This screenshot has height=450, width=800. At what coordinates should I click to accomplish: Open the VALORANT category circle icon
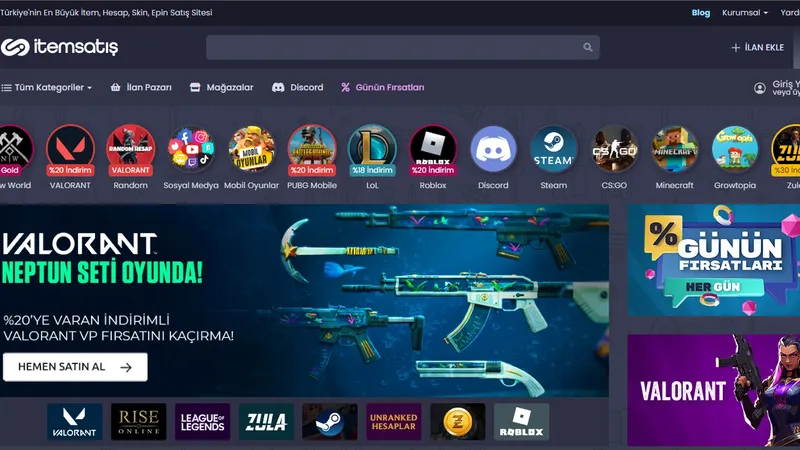[70, 150]
